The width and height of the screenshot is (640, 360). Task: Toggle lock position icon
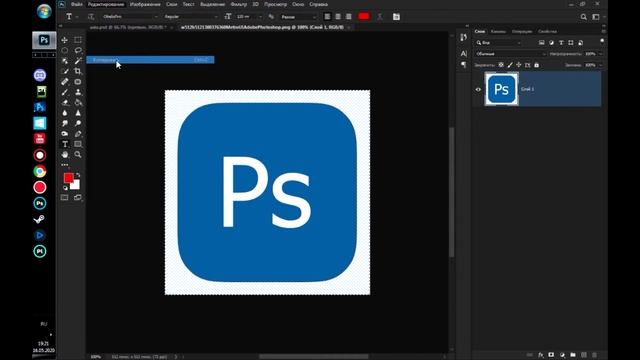tap(518, 65)
